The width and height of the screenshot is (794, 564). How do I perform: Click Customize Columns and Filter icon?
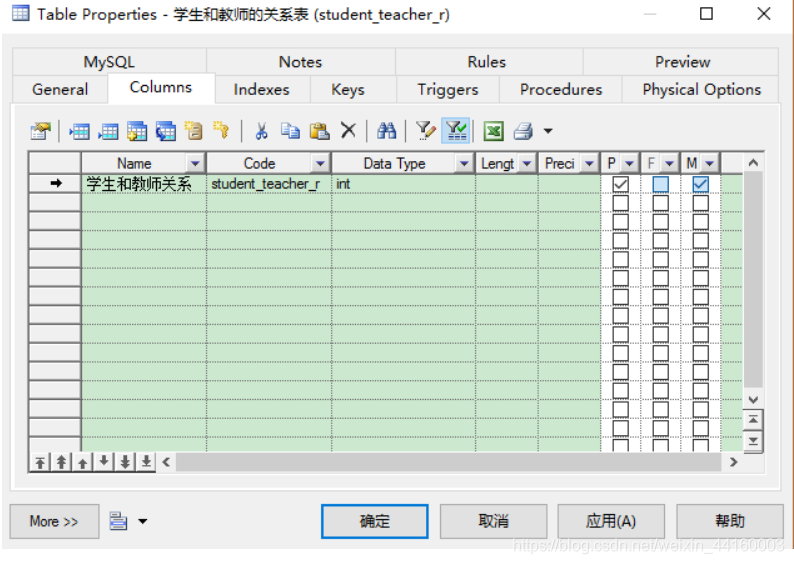[425, 131]
